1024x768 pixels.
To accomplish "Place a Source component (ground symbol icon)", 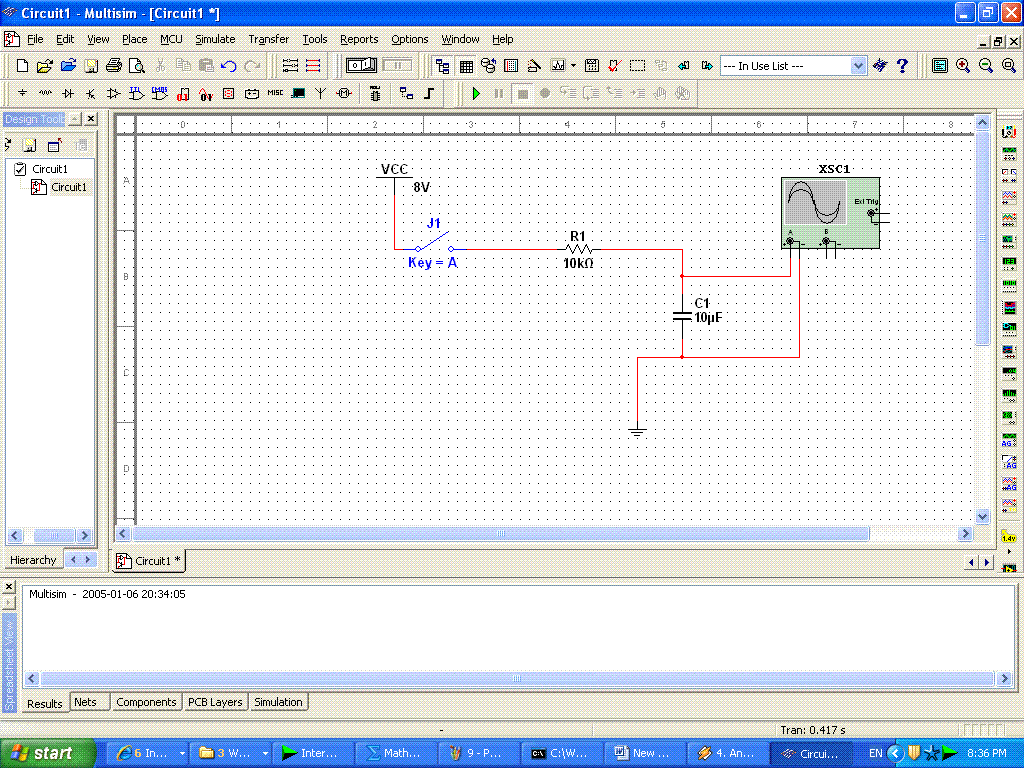I will [x=22, y=93].
